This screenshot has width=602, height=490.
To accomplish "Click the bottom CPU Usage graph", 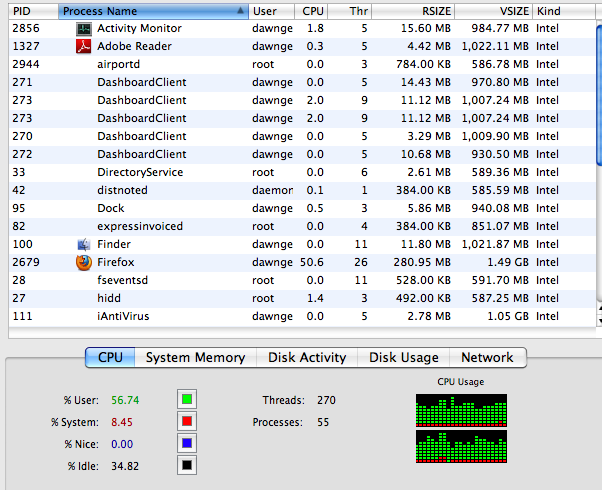I will (x=461, y=447).
